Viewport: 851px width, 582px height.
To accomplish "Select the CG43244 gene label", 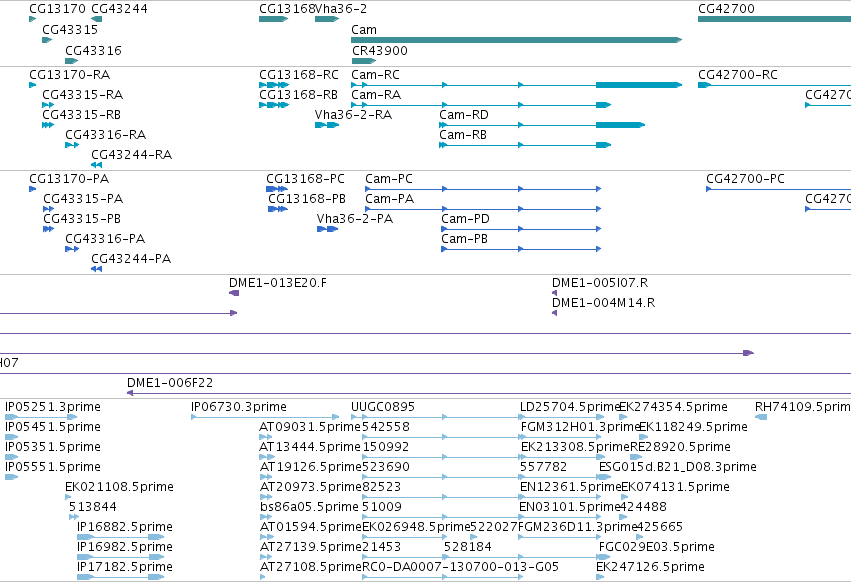I will click(119, 9).
